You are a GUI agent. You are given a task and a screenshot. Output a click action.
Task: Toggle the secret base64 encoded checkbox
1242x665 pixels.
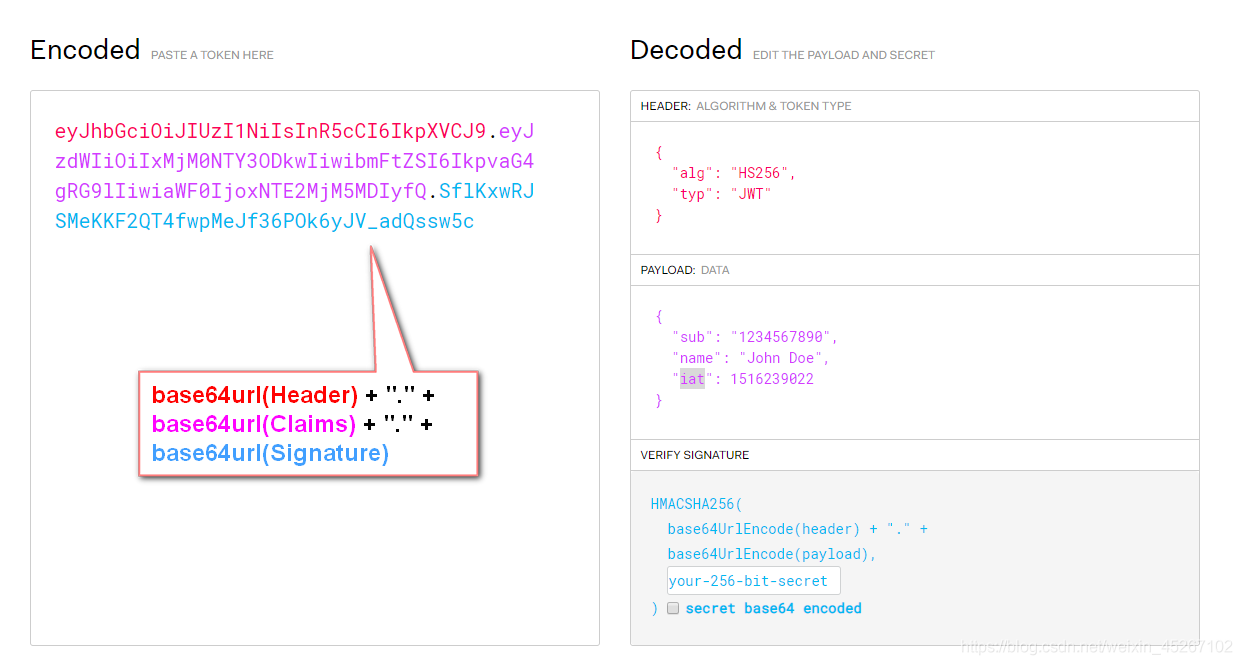673,608
